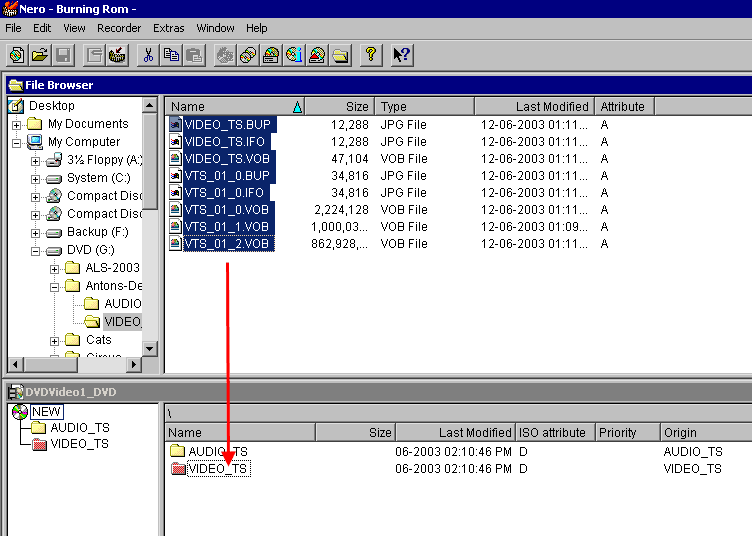
Task: Select the VTS_01_1.VOB file row
Action: [x=458, y=227]
